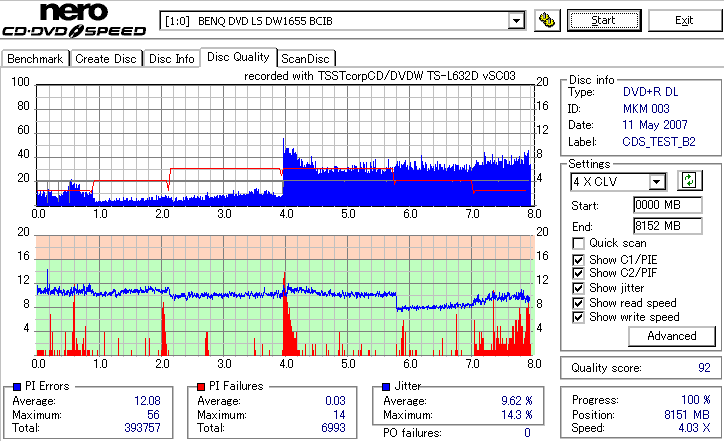Click the PI Errors average 12.08
The image size is (724, 441).
click(x=147, y=401)
